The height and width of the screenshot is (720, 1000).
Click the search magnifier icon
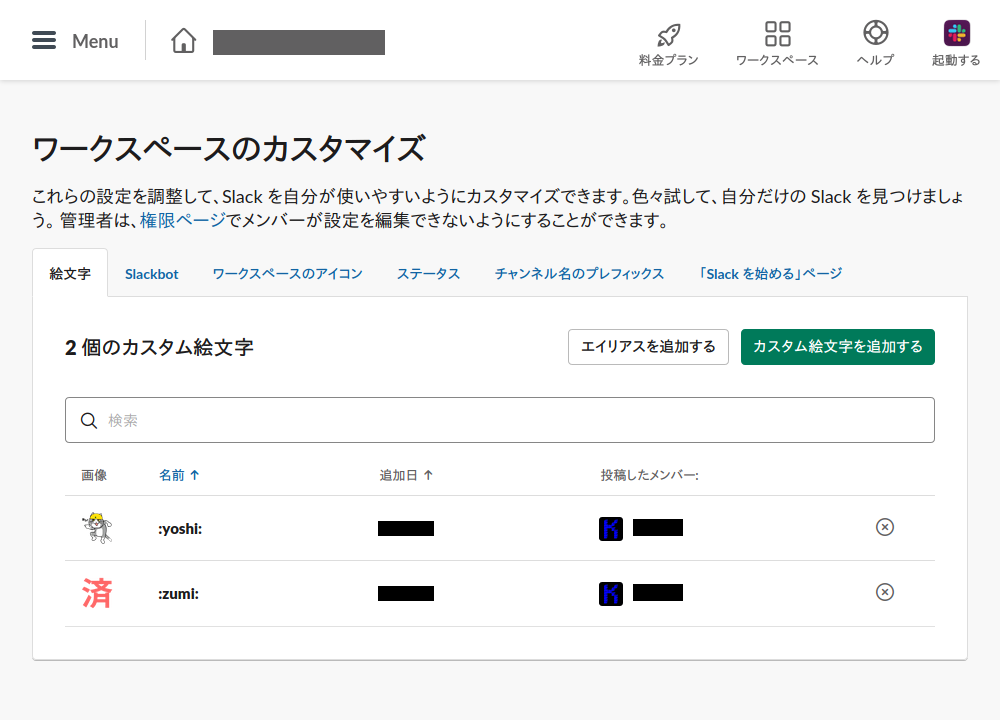89,420
